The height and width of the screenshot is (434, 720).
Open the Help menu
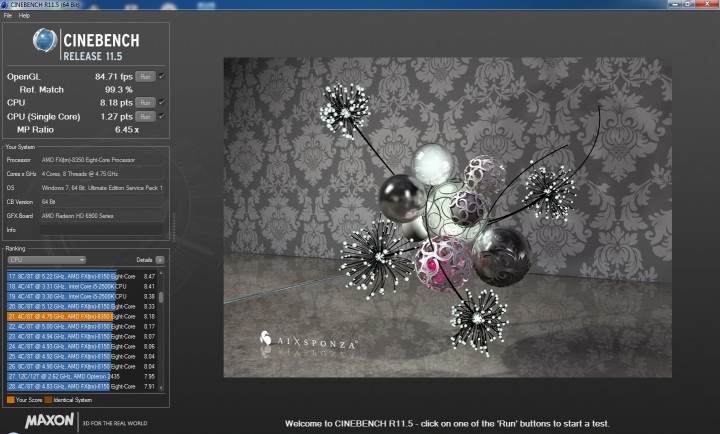pos(24,16)
